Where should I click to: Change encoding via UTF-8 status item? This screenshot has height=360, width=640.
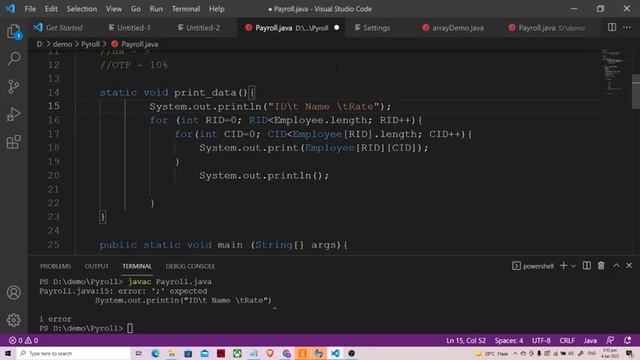(541, 340)
